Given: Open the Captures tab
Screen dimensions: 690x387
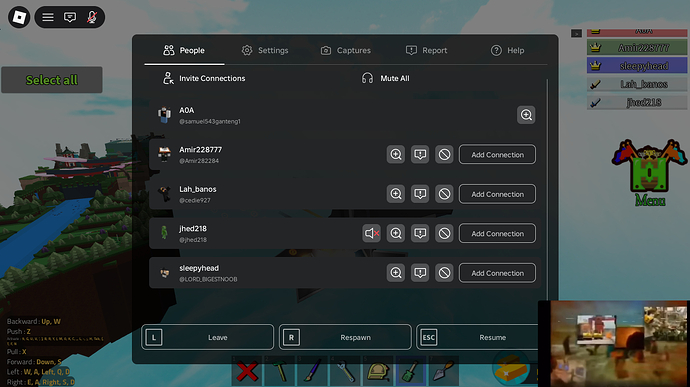Looking at the screenshot, I should tap(345, 50).
